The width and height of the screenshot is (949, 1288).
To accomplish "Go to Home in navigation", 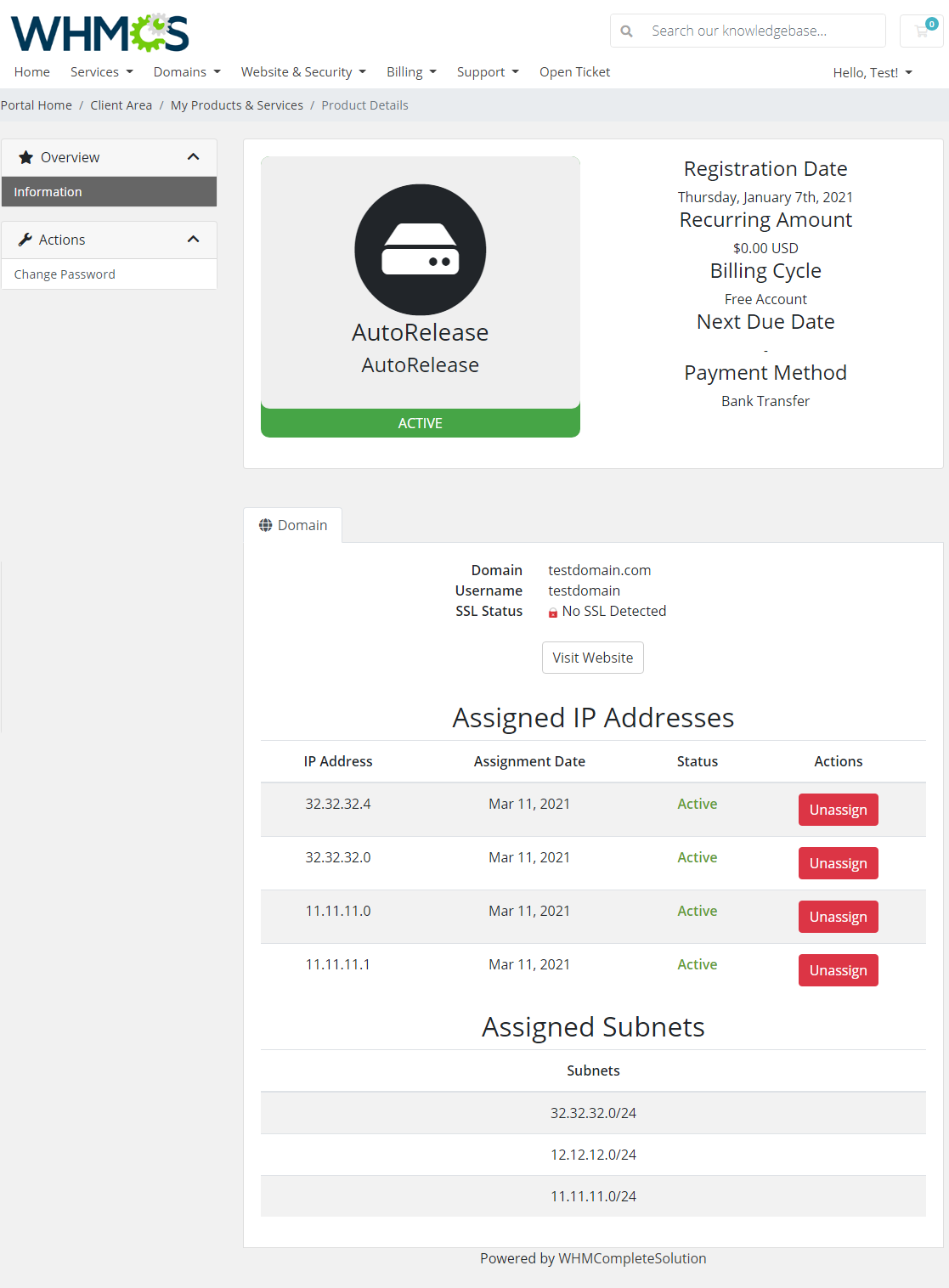I will pyautogui.click(x=32, y=72).
